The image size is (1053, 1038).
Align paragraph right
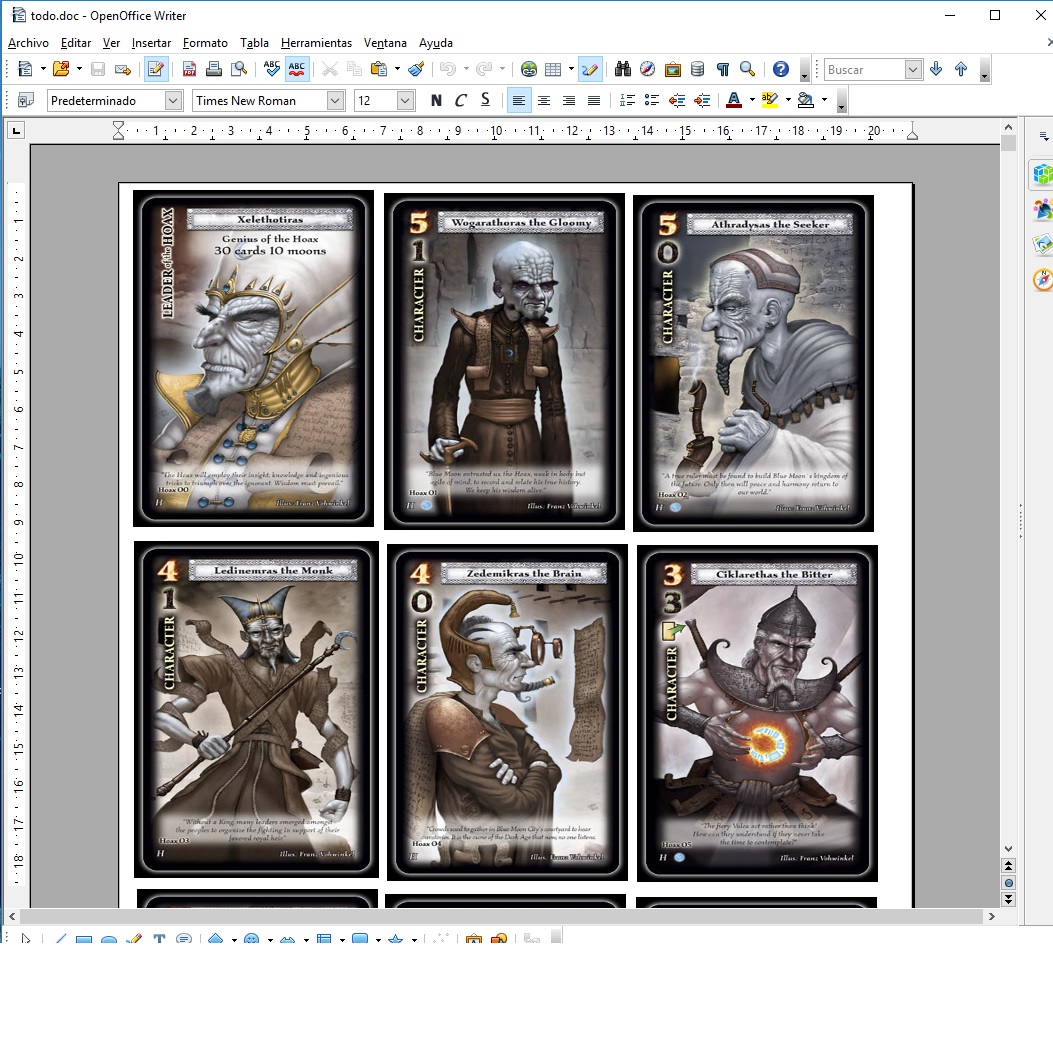tap(569, 101)
